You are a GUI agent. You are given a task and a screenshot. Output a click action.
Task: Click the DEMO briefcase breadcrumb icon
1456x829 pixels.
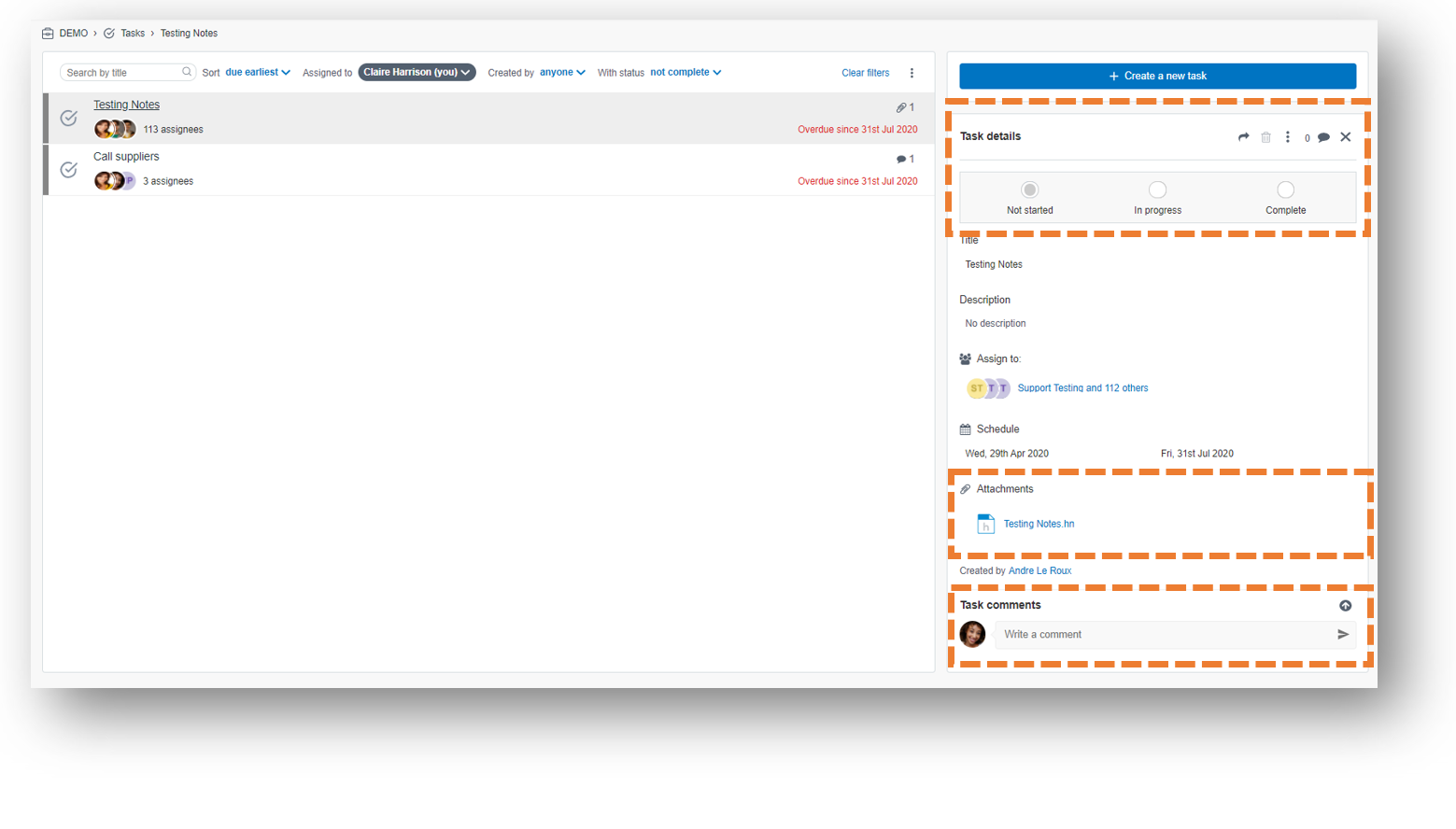[48, 34]
